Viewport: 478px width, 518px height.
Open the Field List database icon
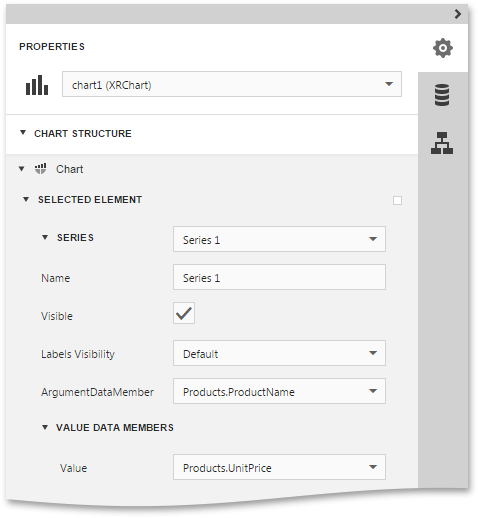point(442,95)
